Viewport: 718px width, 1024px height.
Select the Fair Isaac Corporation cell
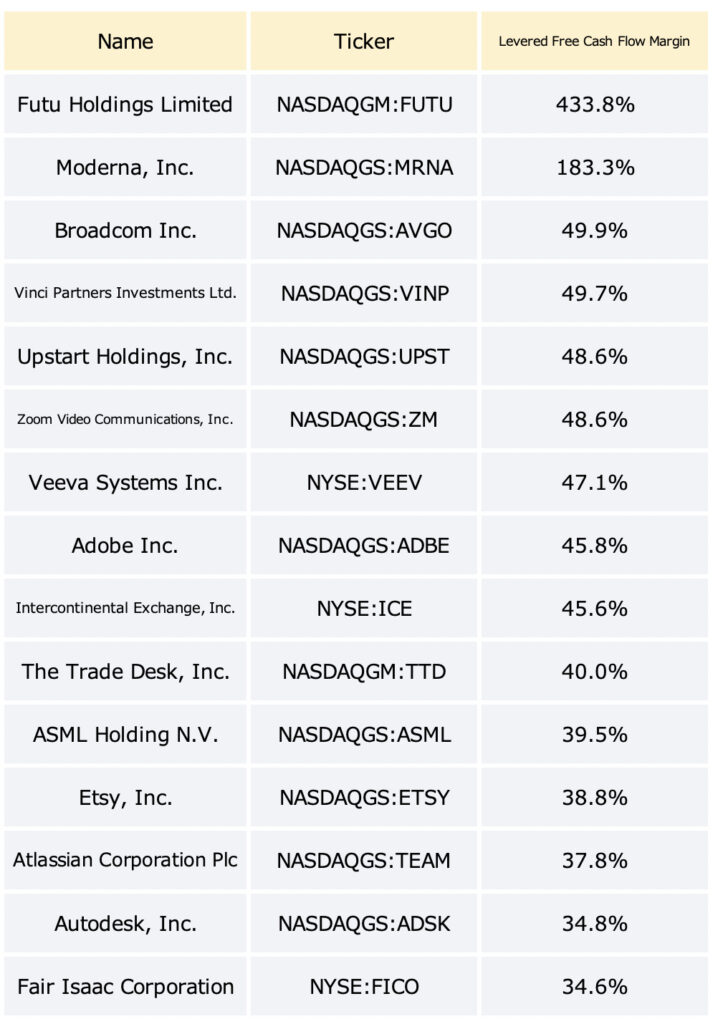125,986
